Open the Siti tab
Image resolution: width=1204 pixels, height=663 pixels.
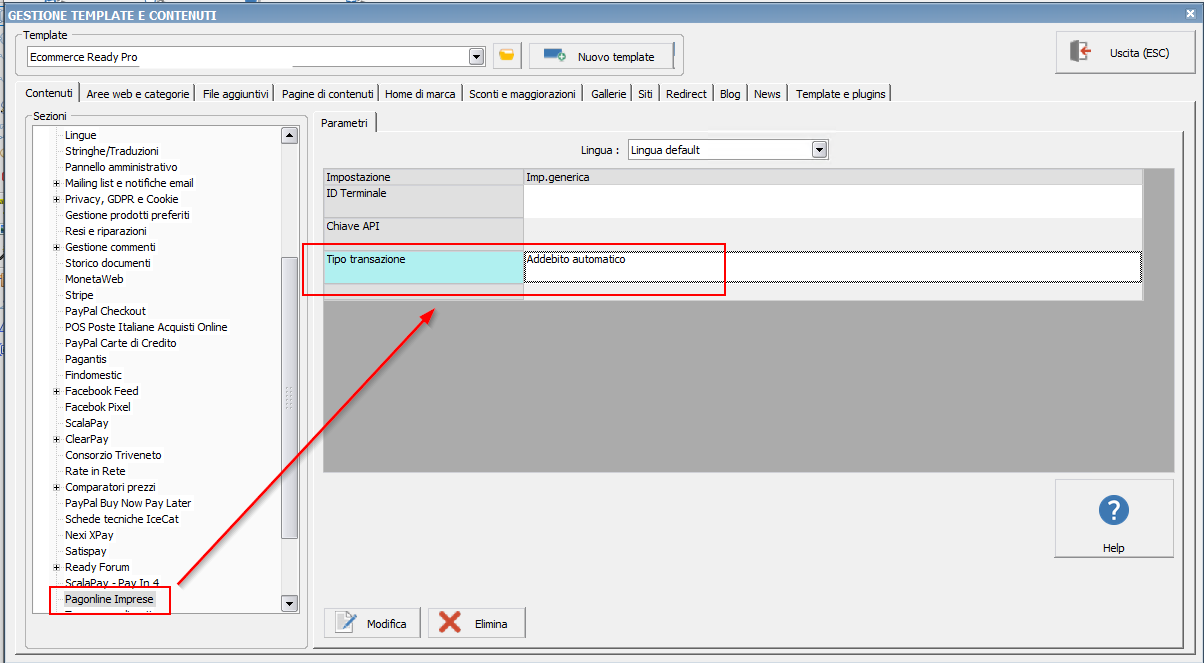click(645, 94)
